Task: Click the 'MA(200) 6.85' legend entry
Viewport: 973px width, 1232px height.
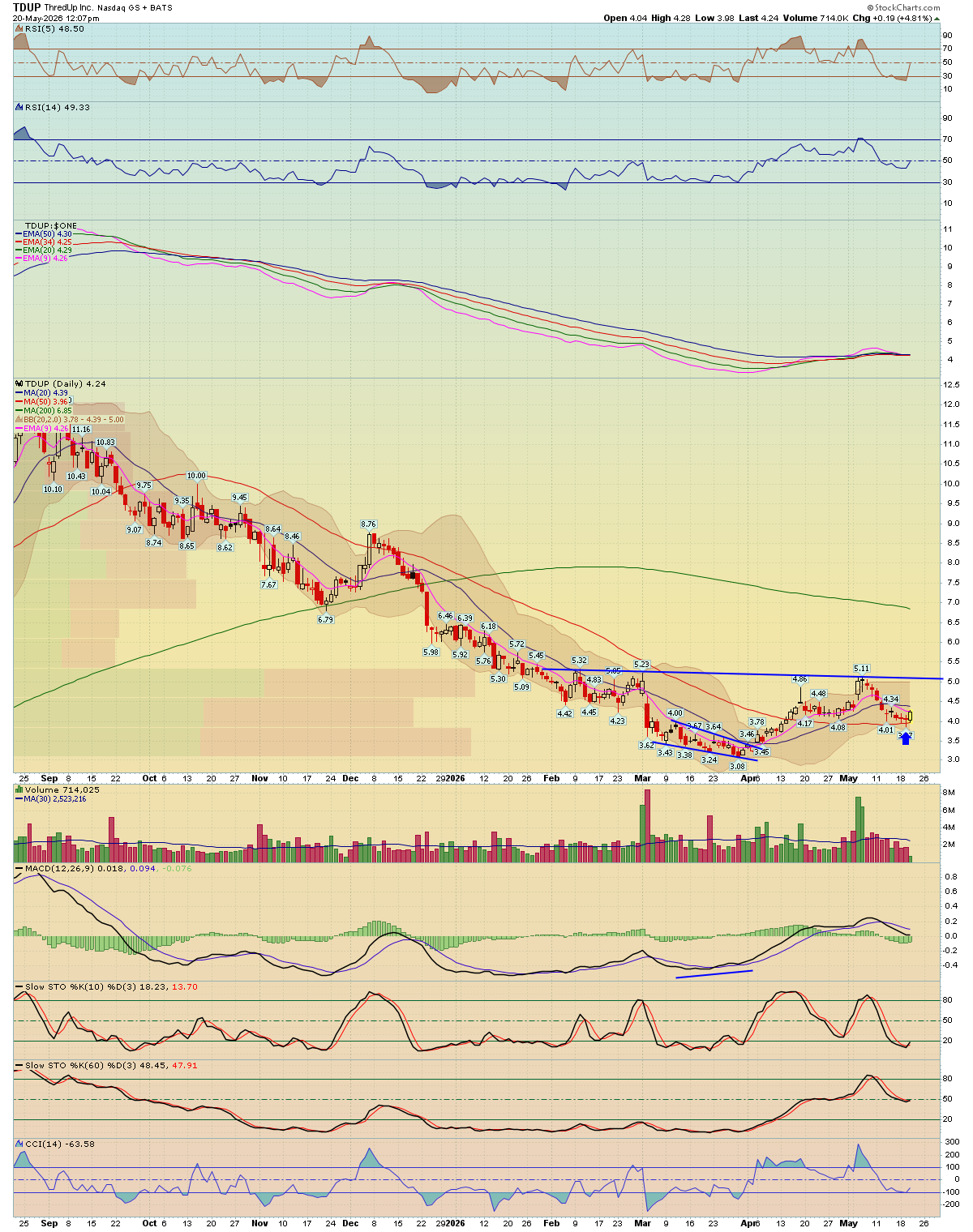Action: 44,410
